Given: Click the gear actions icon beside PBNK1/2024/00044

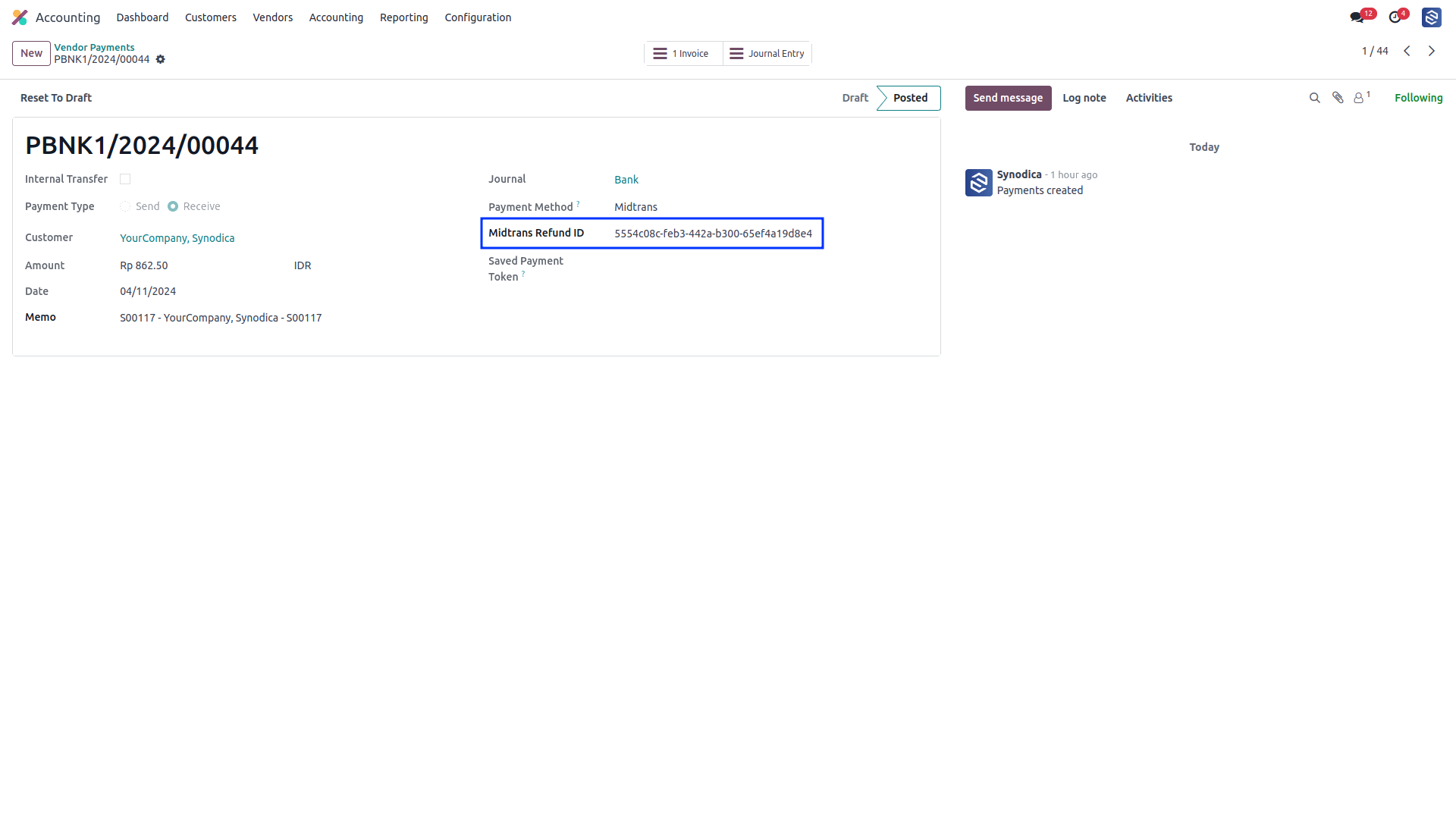Looking at the screenshot, I should tap(161, 60).
